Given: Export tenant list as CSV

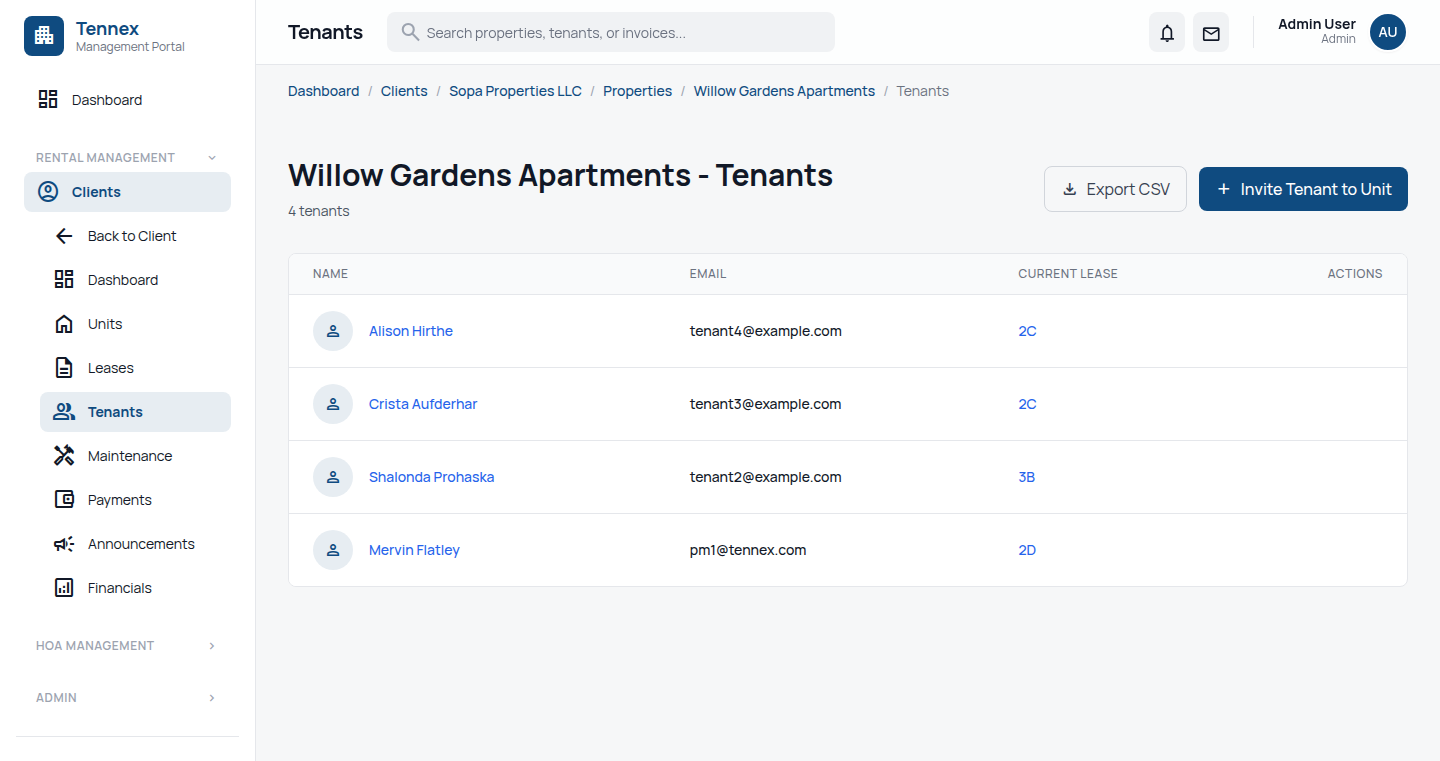Looking at the screenshot, I should (x=1115, y=188).
